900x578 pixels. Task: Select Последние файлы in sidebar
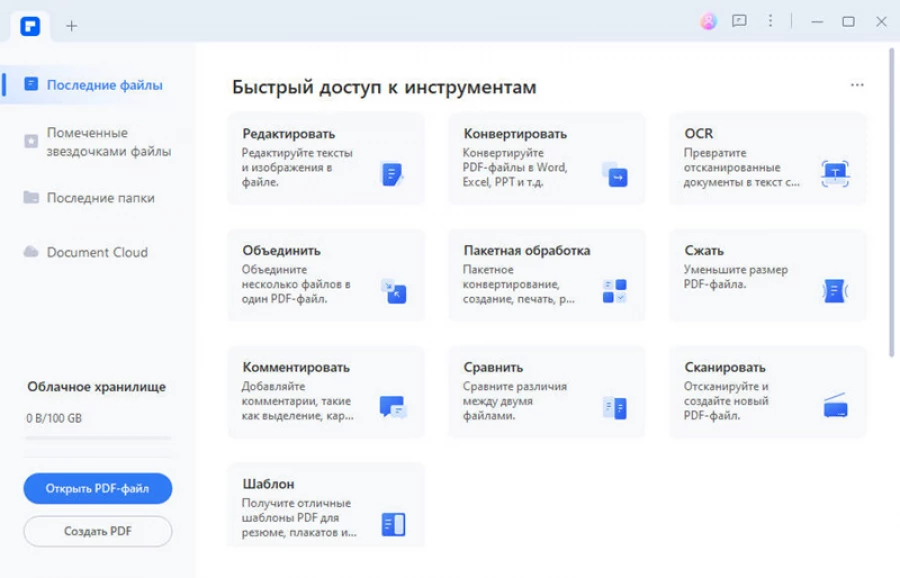click(x=104, y=85)
